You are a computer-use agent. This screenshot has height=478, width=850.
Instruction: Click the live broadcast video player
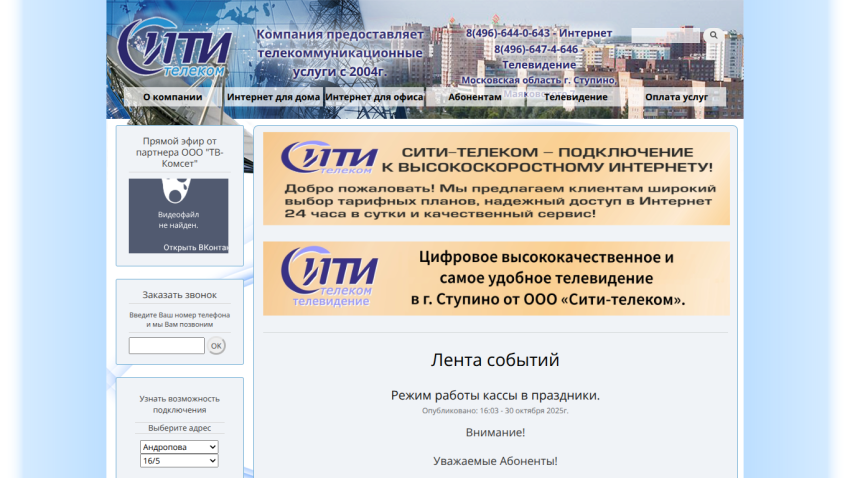[x=178, y=216]
